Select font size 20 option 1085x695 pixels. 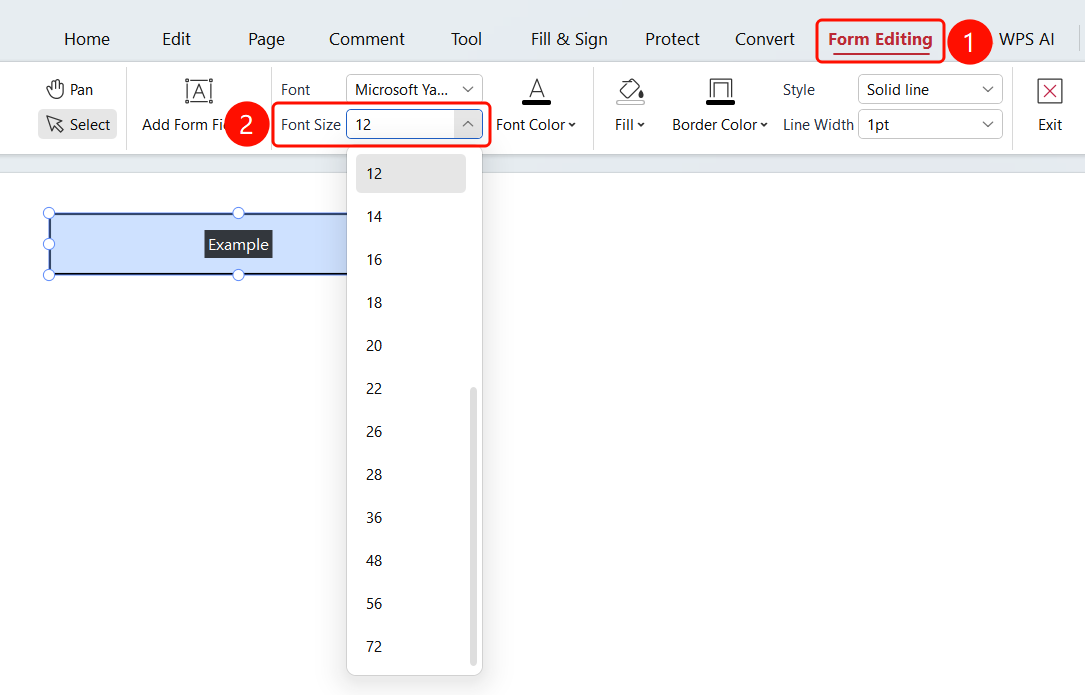(x=411, y=345)
